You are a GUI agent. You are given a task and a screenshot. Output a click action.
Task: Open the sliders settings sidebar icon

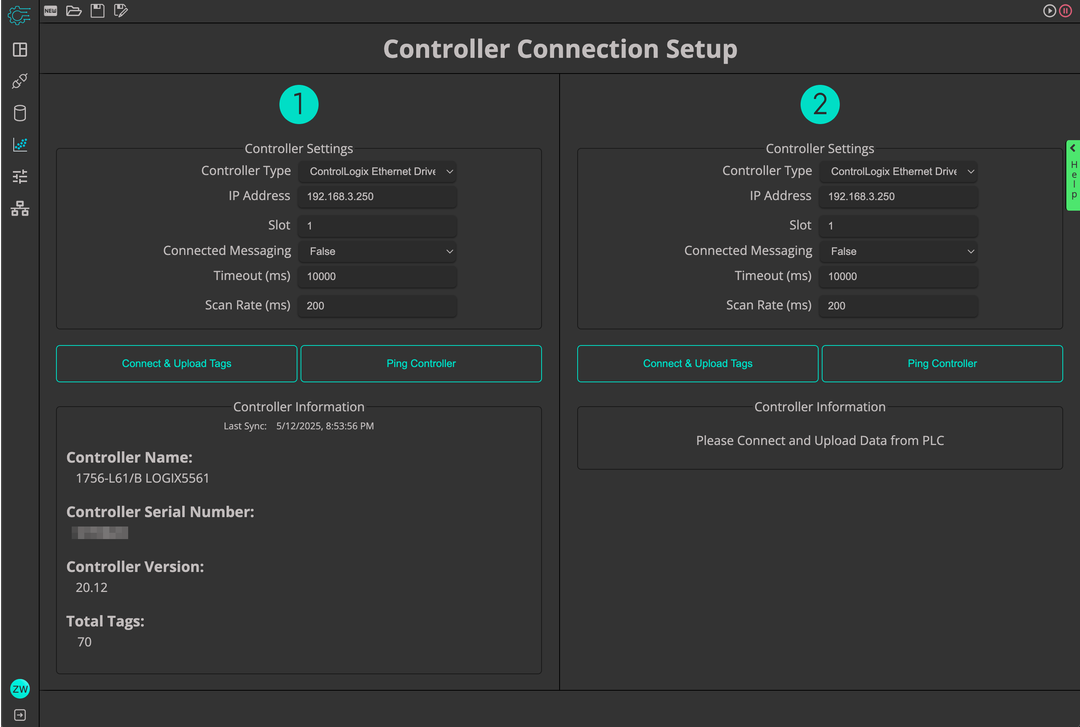(20, 177)
